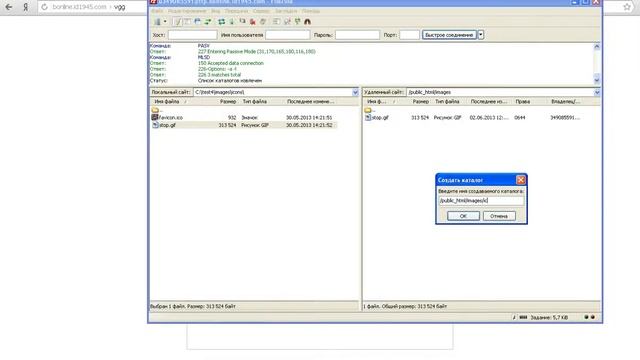
Task: Click the remote site /public_html/images path field
Action: (500, 92)
